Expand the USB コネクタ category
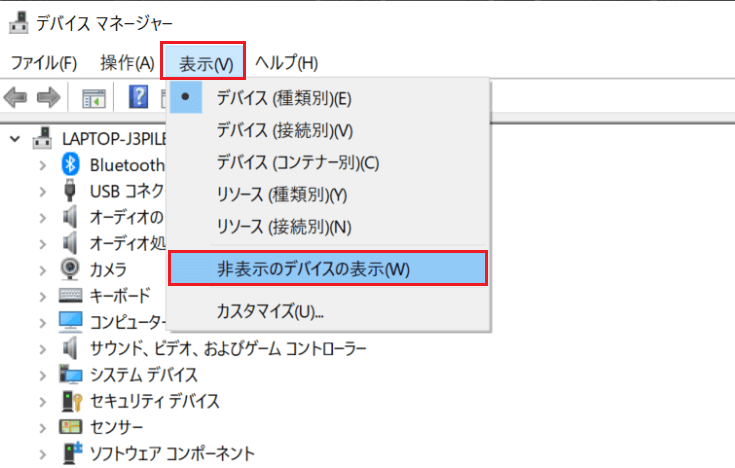Screen dimensions: 735x468 click(x=43, y=191)
